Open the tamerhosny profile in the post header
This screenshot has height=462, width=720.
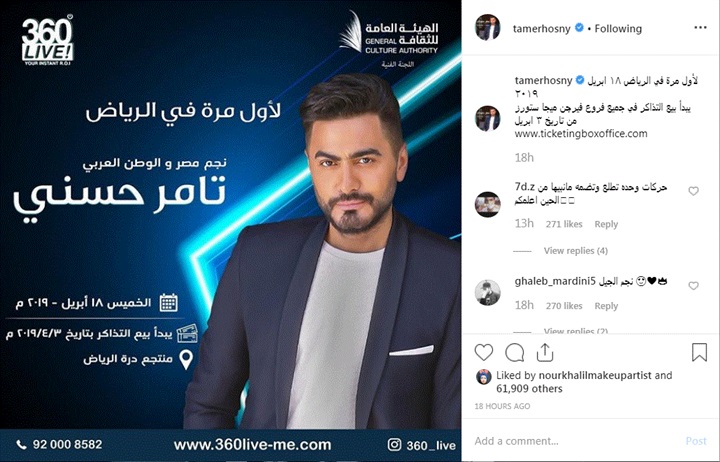(x=541, y=28)
